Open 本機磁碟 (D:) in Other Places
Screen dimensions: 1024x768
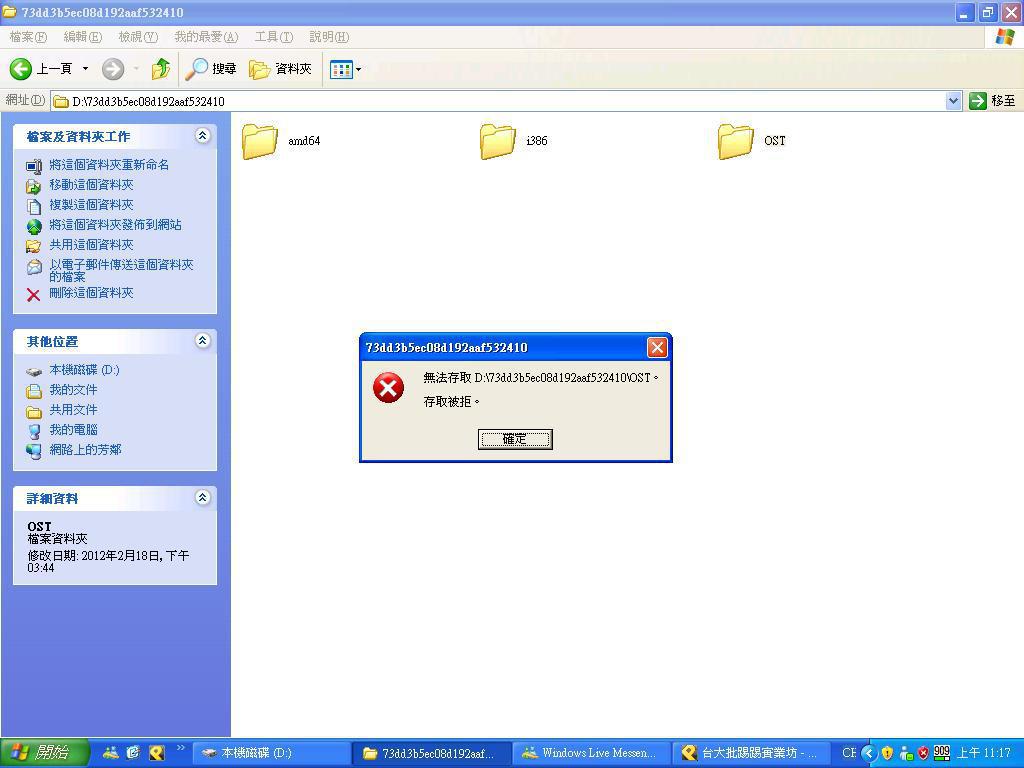coord(84,370)
